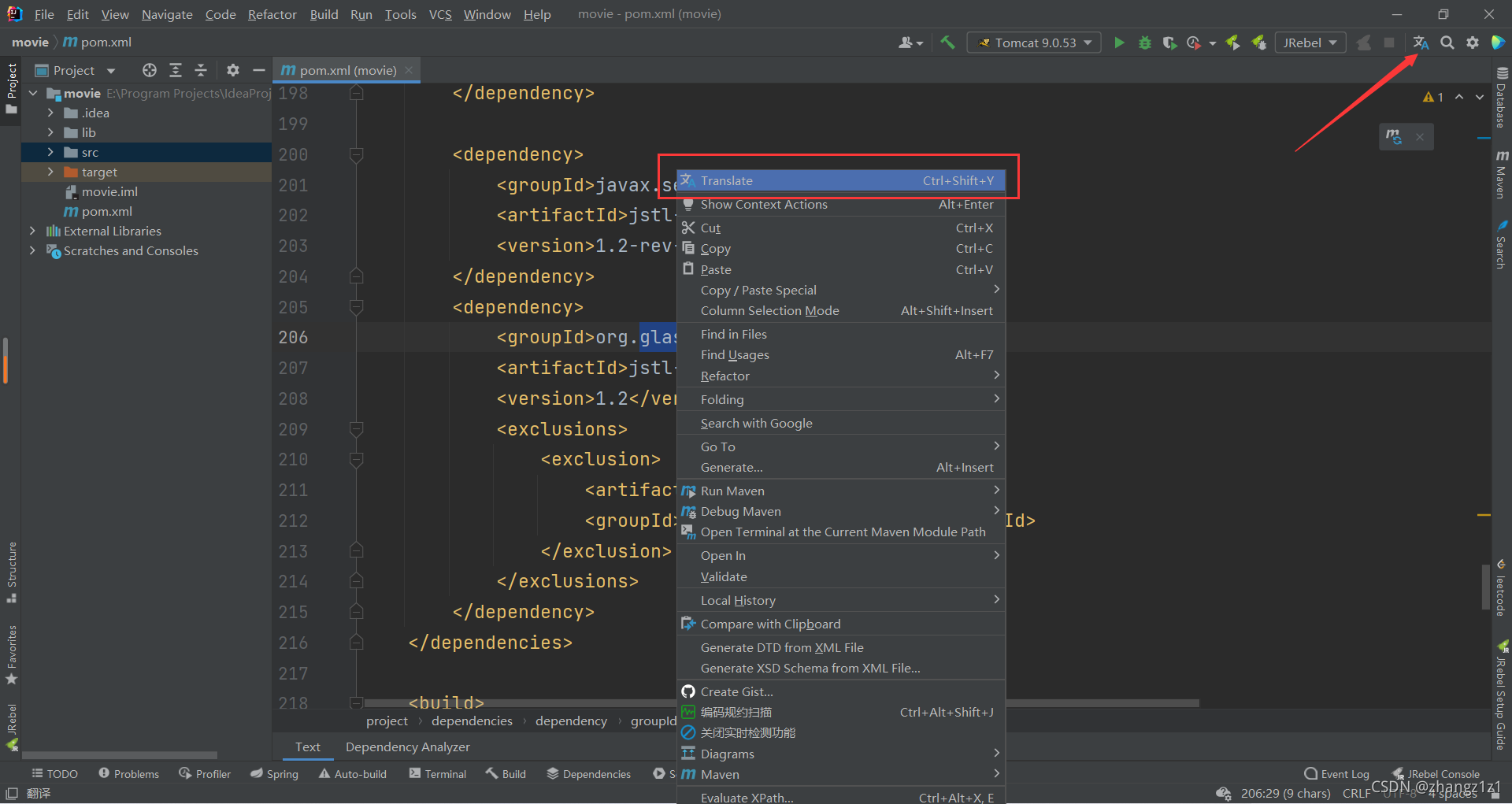
Task: Toggle the Column Selection Mode menu entry
Action: (x=769, y=311)
